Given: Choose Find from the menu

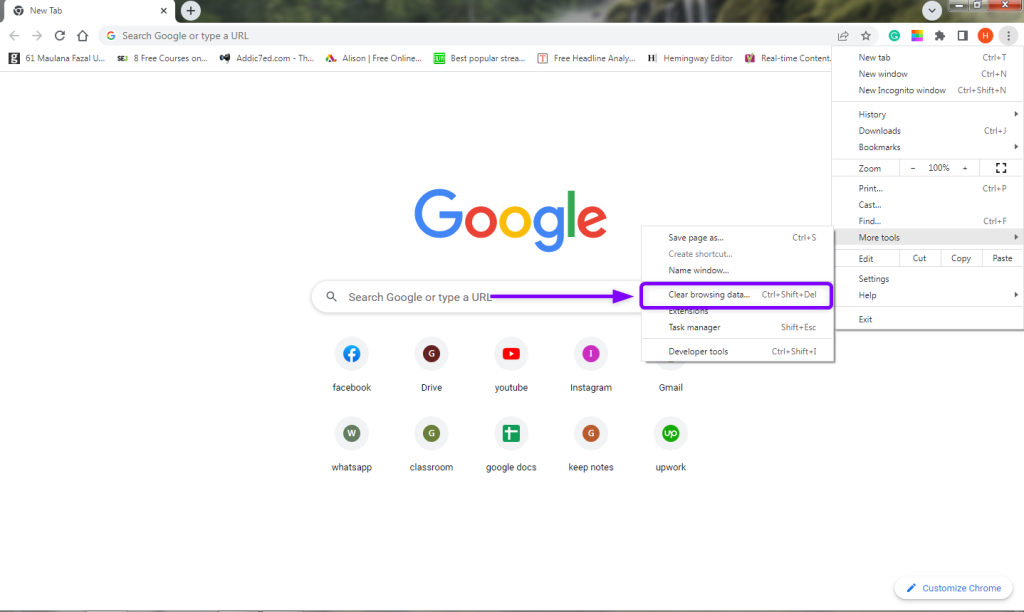Looking at the screenshot, I should [x=928, y=221].
